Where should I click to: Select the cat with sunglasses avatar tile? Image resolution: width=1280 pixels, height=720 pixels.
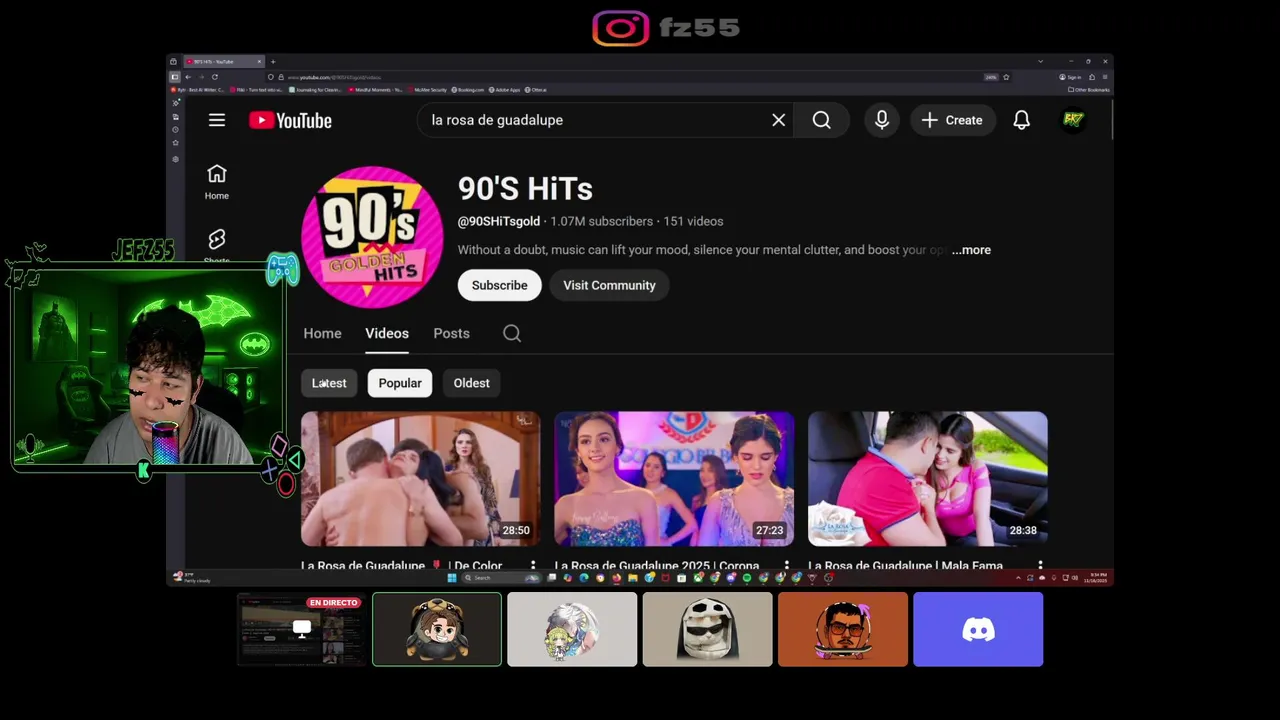708,629
